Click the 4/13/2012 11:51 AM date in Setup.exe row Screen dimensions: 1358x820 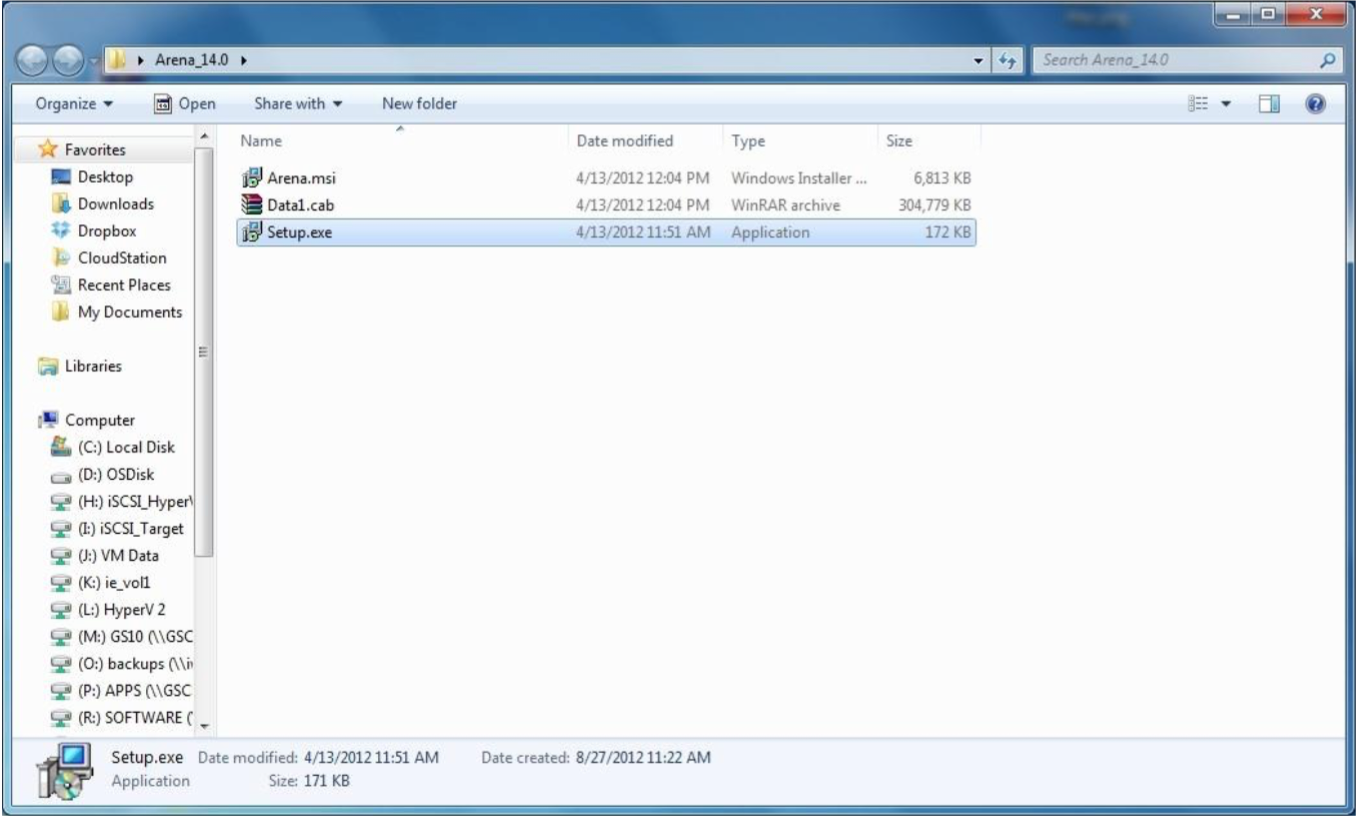tap(643, 232)
